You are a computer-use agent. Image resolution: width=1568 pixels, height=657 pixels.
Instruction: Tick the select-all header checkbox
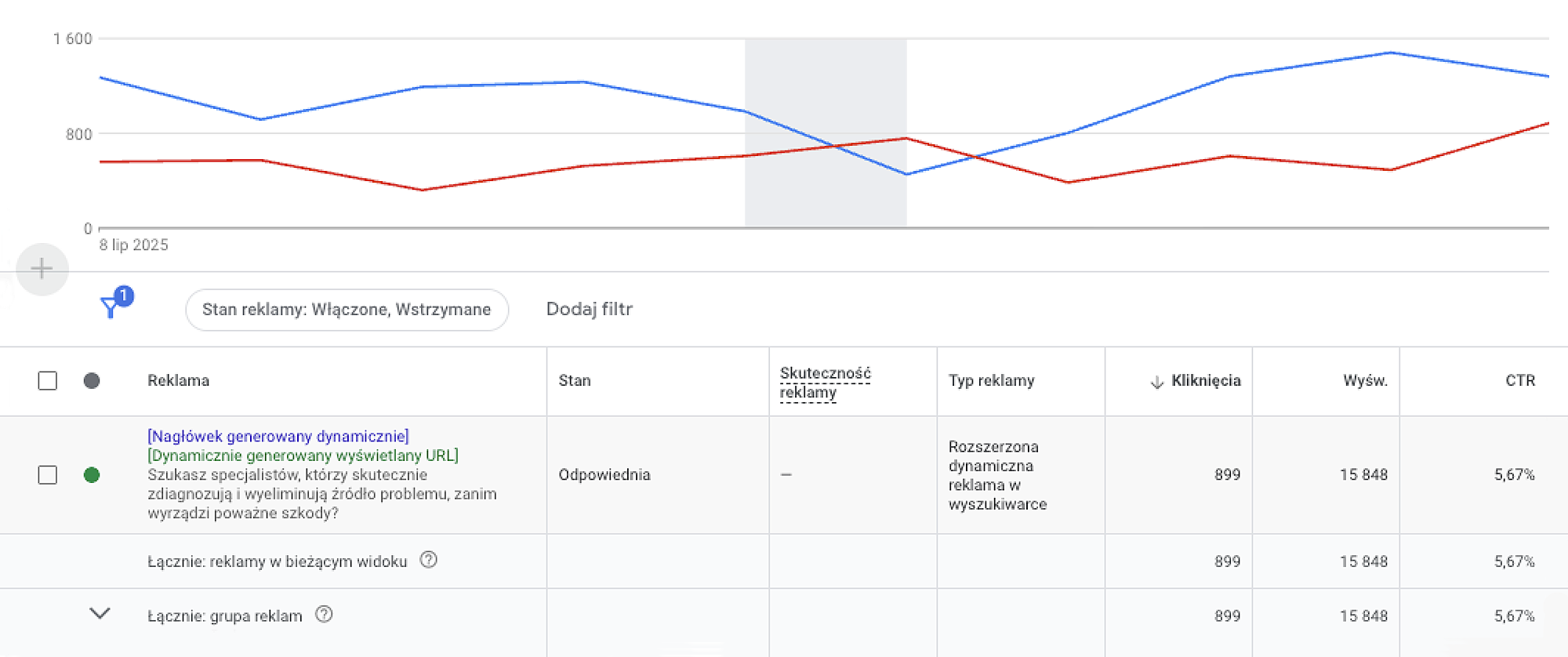[48, 380]
